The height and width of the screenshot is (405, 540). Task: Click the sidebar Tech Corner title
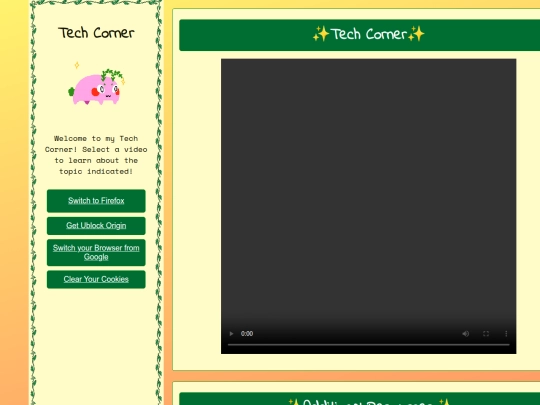(x=96, y=33)
